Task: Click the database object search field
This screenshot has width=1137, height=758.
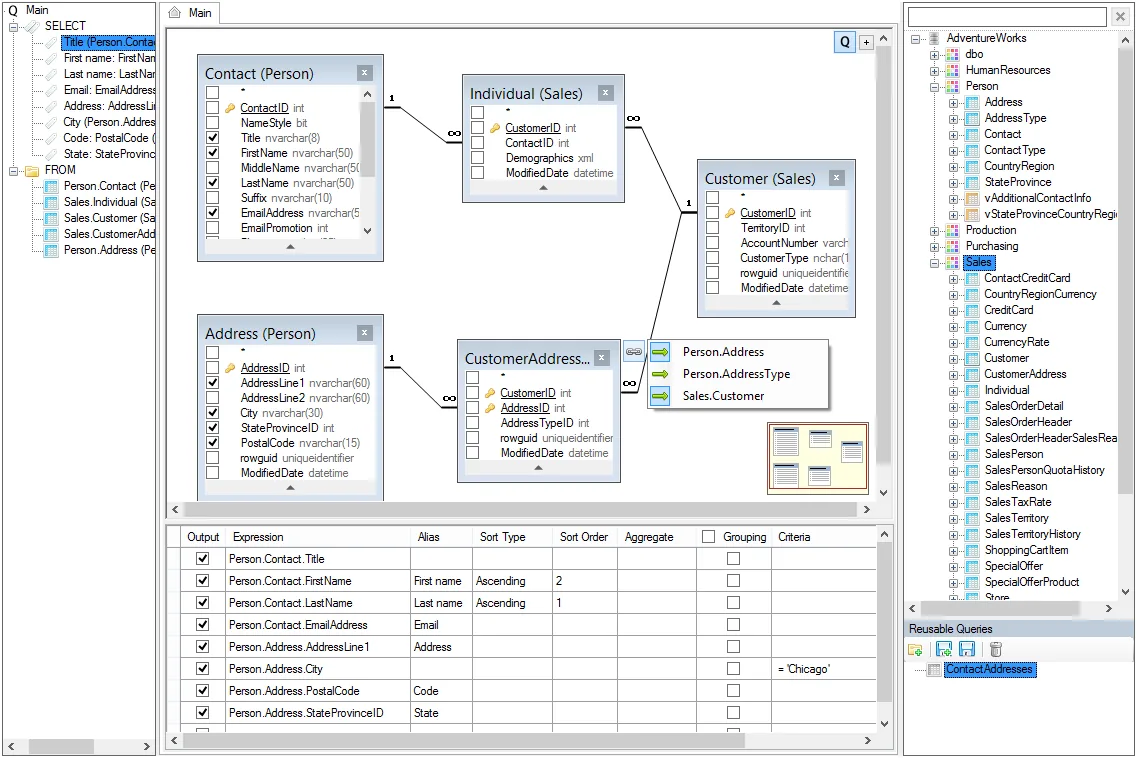Action: [1007, 17]
